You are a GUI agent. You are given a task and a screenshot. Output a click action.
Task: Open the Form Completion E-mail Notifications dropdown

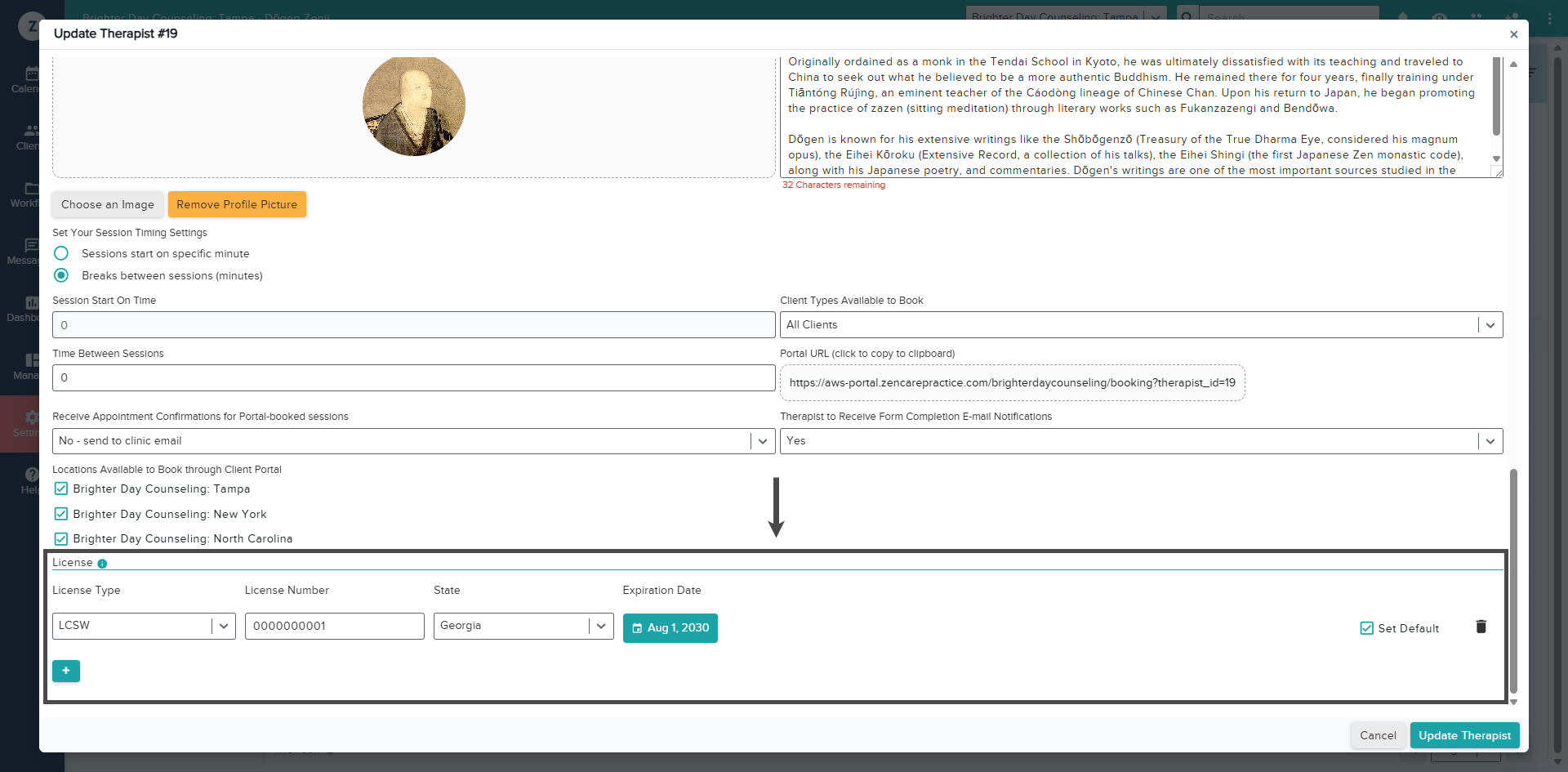tap(1141, 440)
